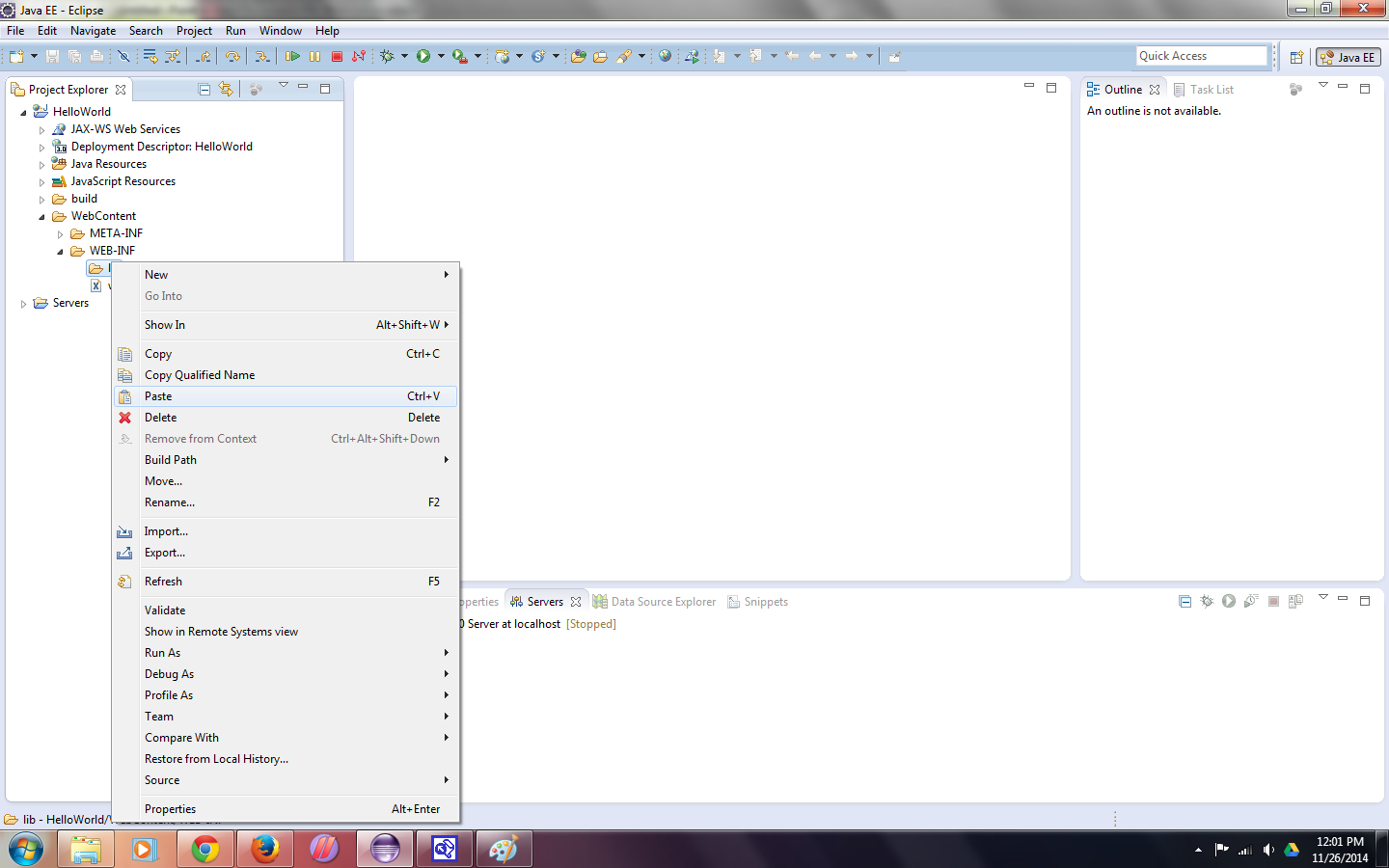Open Build Path submenu
Screen dimensions: 1389x868
(x=286, y=460)
